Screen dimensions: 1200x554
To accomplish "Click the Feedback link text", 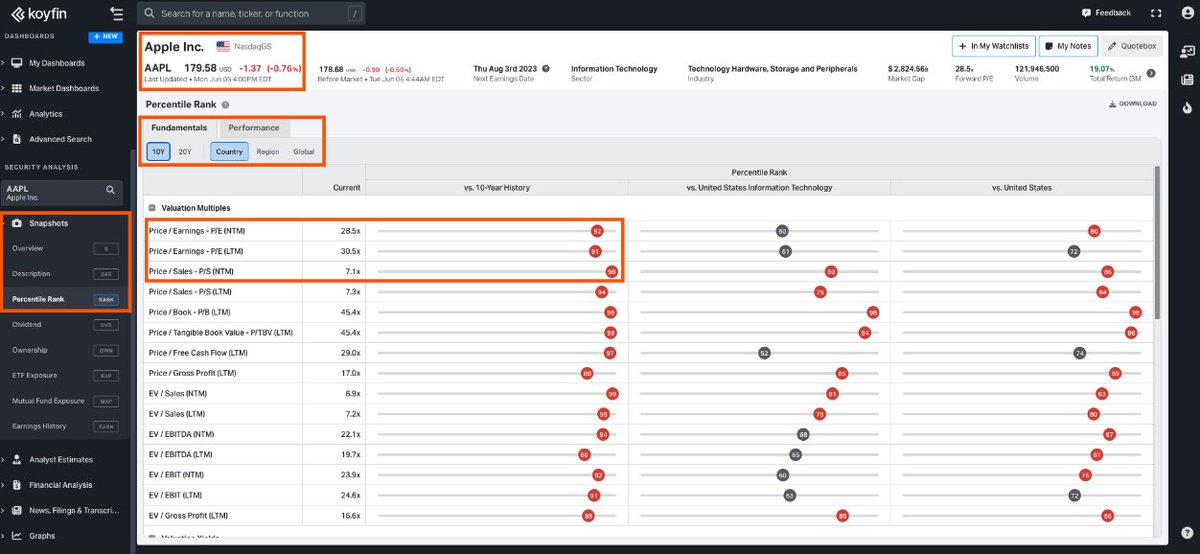I will [x=1113, y=13].
